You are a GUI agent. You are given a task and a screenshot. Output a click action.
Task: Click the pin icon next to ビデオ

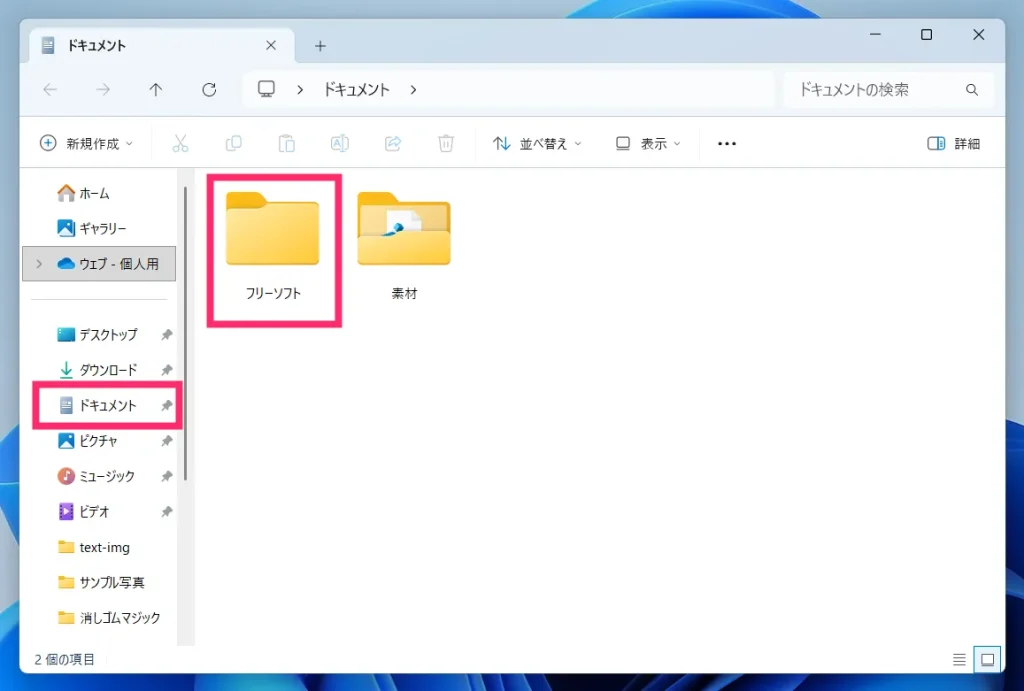(167, 511)
